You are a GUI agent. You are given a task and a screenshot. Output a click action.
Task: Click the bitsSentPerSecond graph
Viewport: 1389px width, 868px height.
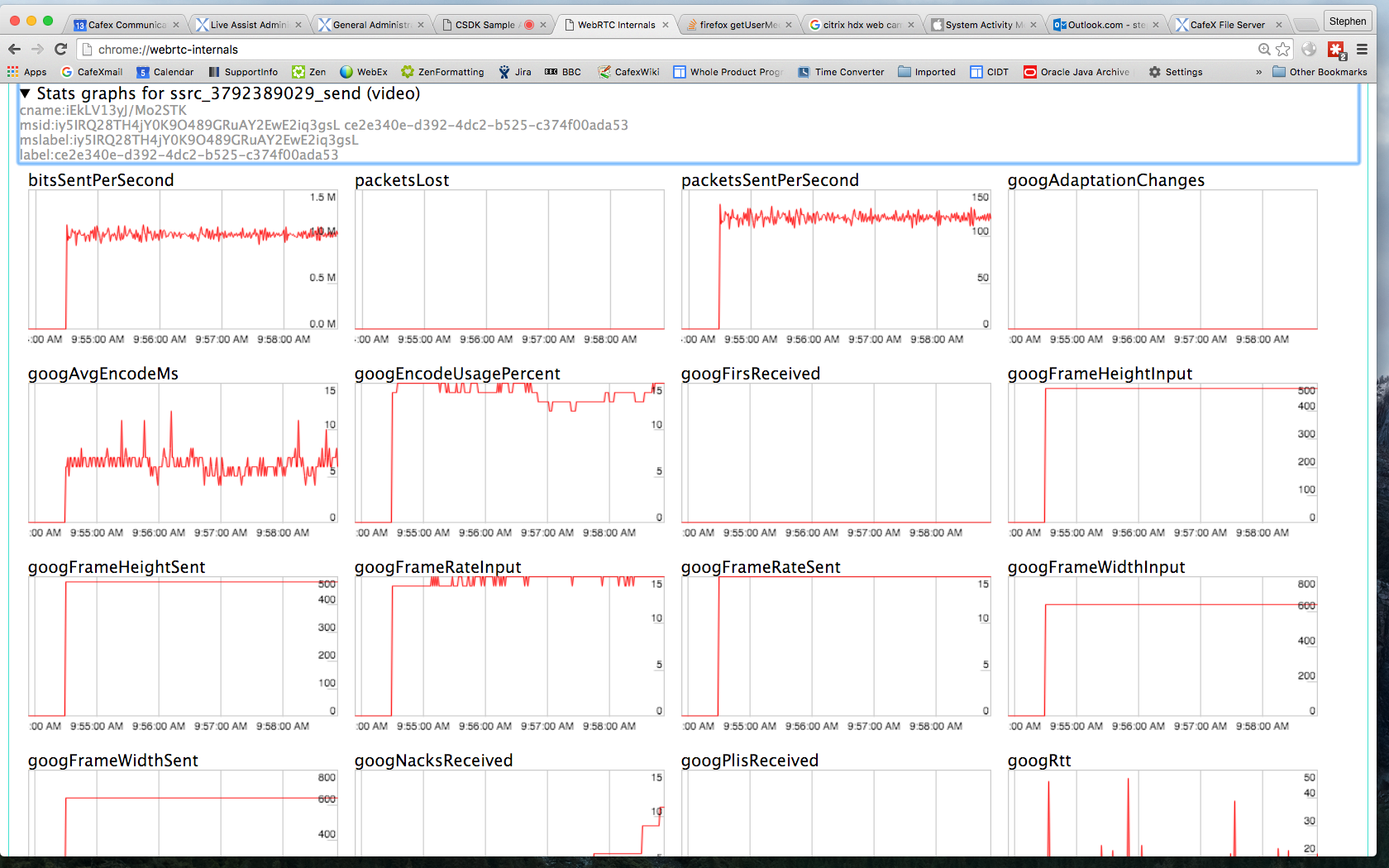click(x=183, y=260)
